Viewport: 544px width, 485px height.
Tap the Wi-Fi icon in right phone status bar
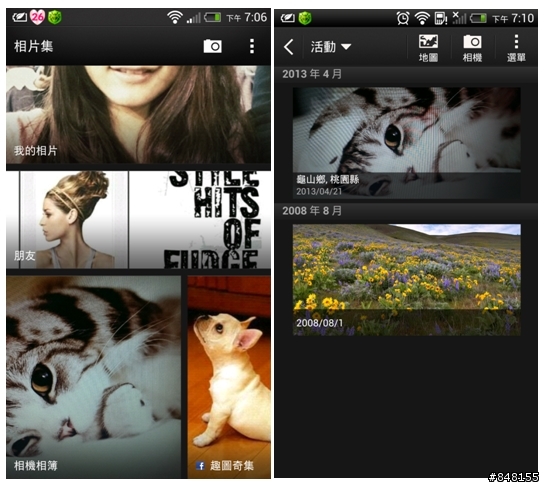tap(422, 18)
